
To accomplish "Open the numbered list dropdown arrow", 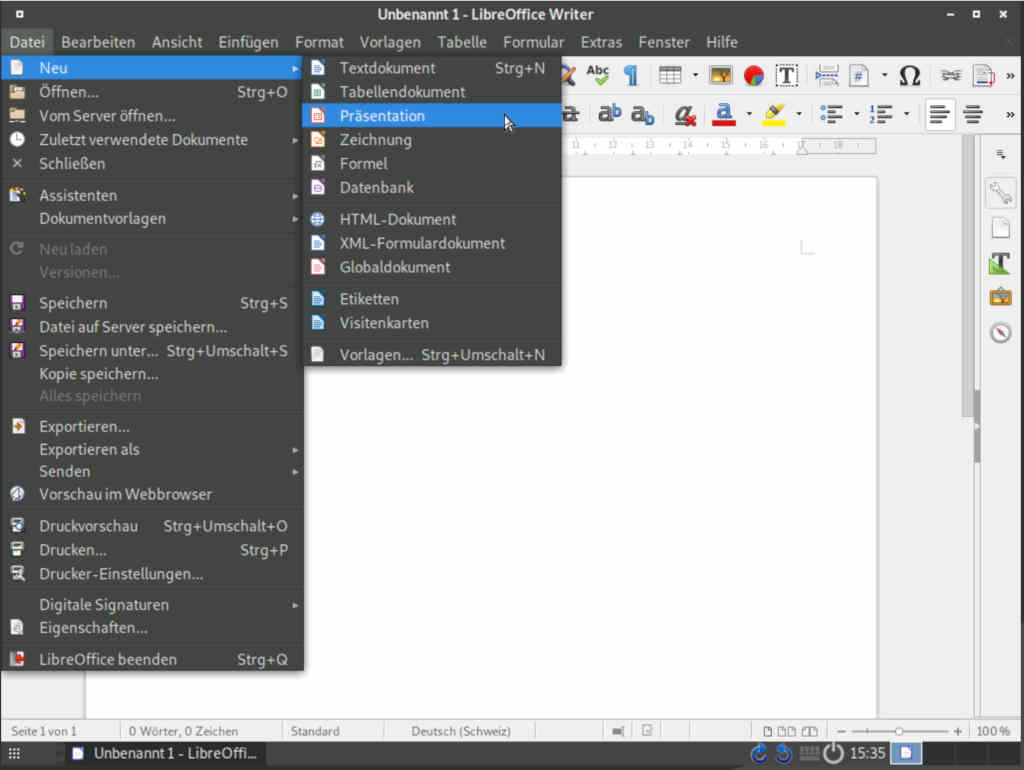I will pyautogui.click(x=906, y=114).
